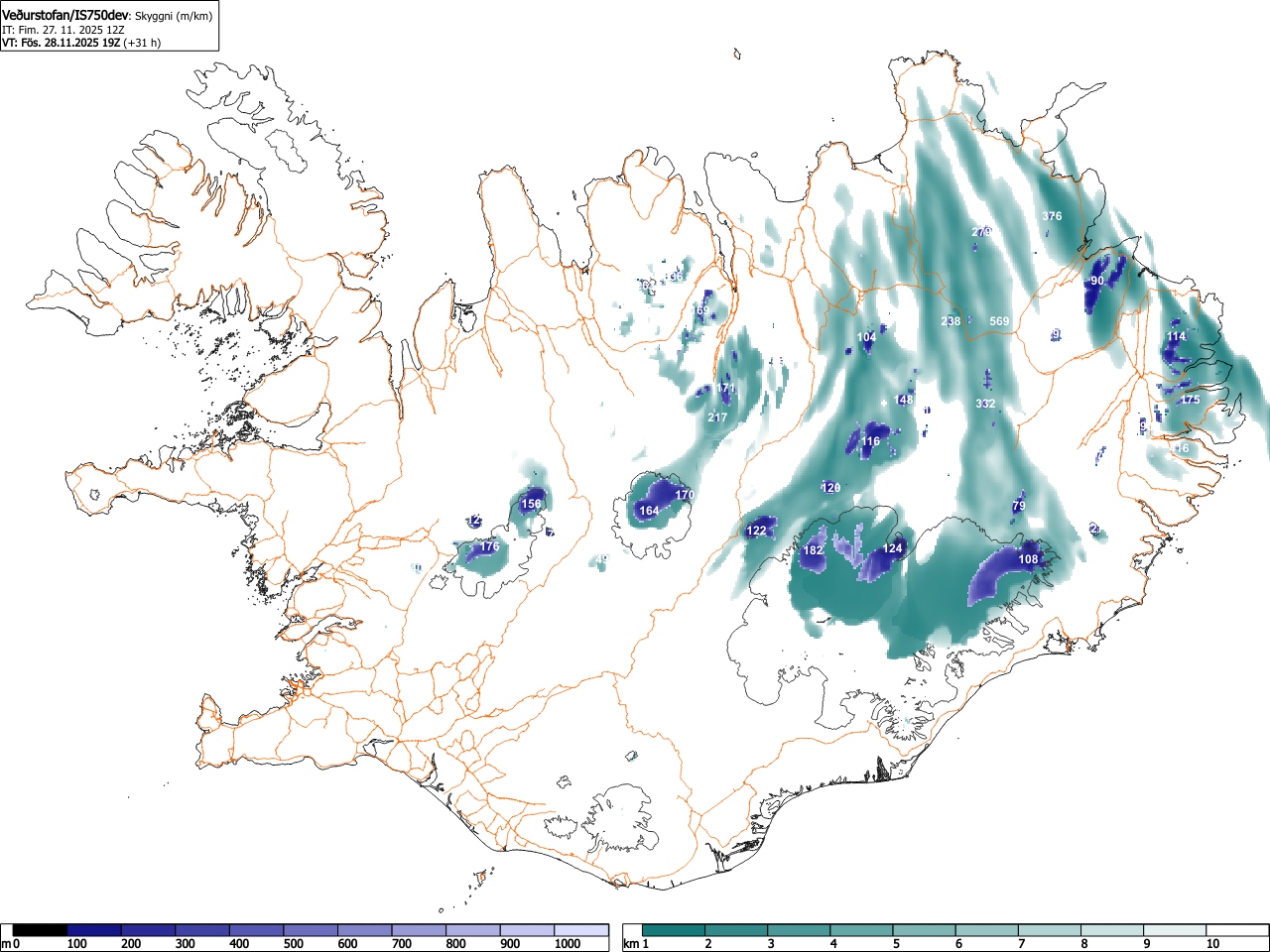Click the 170 visibility value on the map
The height and width of the screenshot is (952, 1270).
[x=685, y=495]
